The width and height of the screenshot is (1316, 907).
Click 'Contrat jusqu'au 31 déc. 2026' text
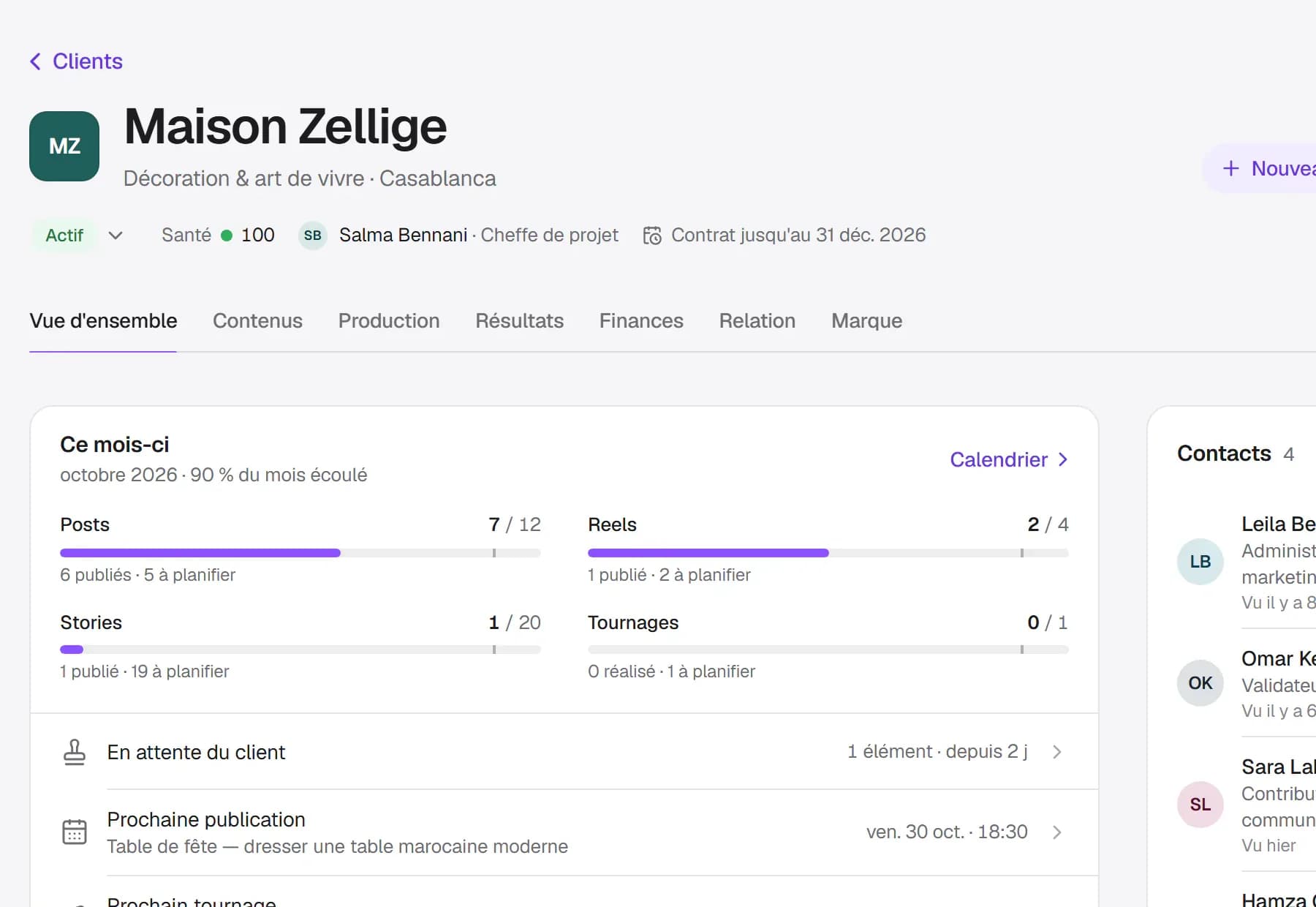798,236
